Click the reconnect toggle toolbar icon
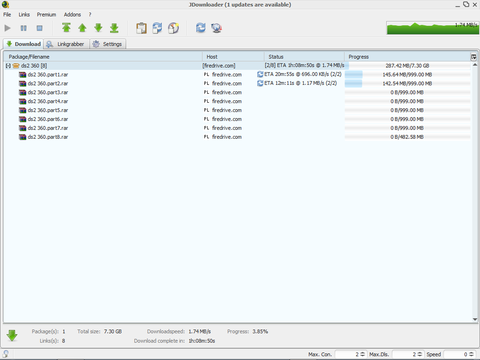The width and height of the screenshot is (480, 360). 157,28
